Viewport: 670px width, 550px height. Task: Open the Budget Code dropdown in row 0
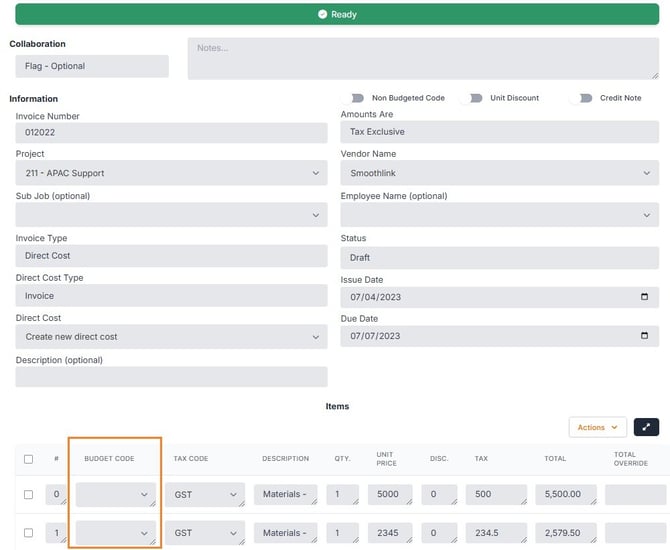coord(116,494)
